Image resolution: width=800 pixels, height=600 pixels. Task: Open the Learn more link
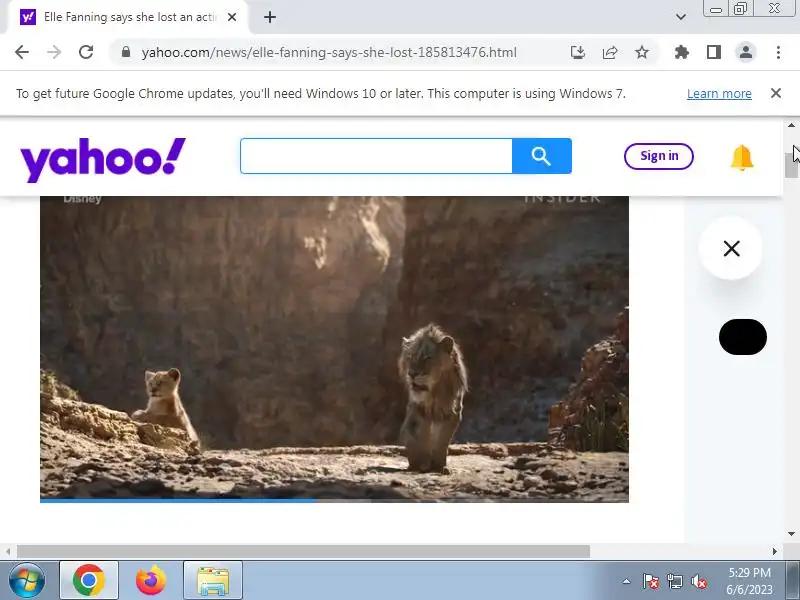pos(719,94)
